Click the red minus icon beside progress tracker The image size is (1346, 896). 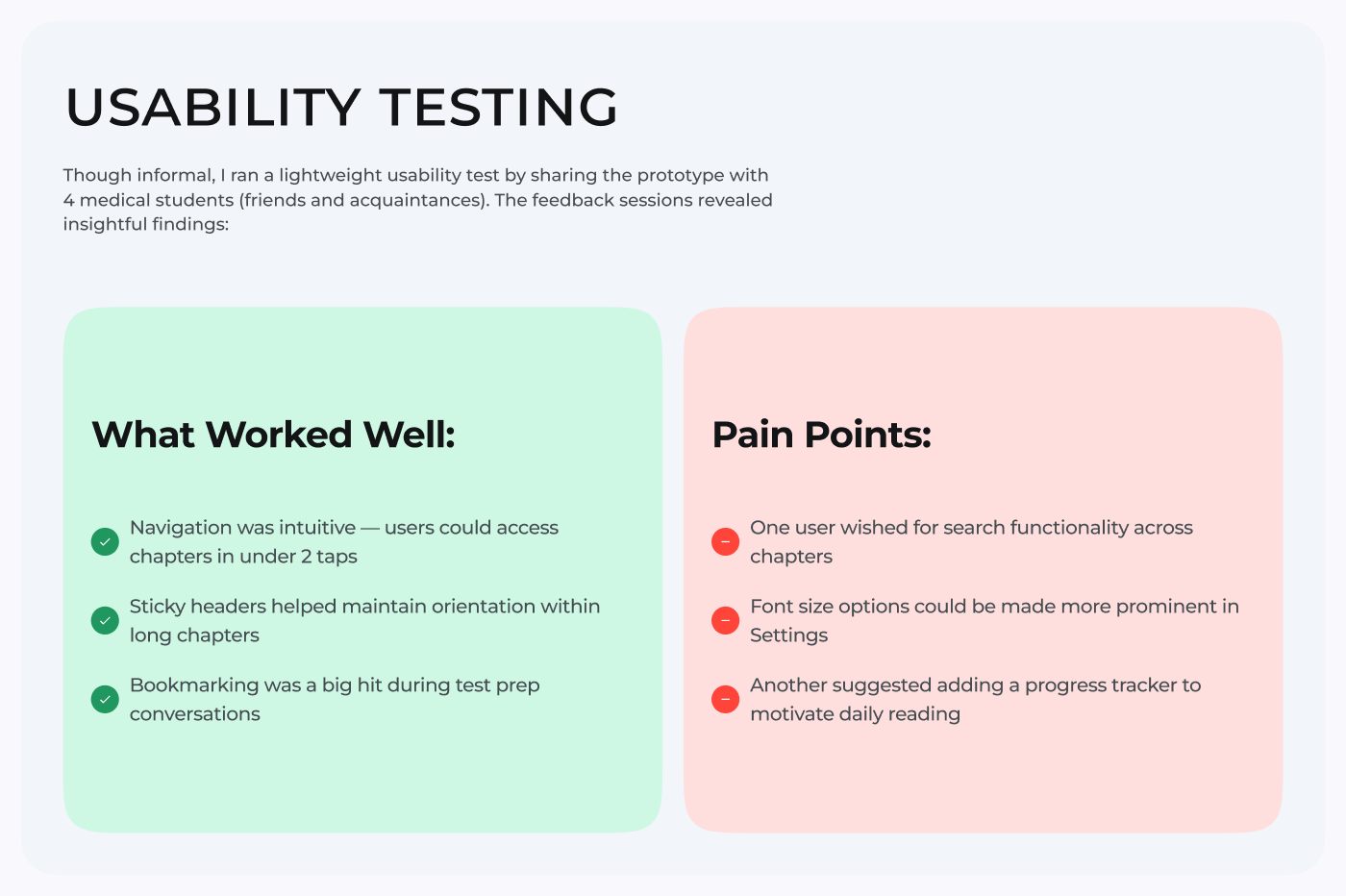click(x=725, y=700)
